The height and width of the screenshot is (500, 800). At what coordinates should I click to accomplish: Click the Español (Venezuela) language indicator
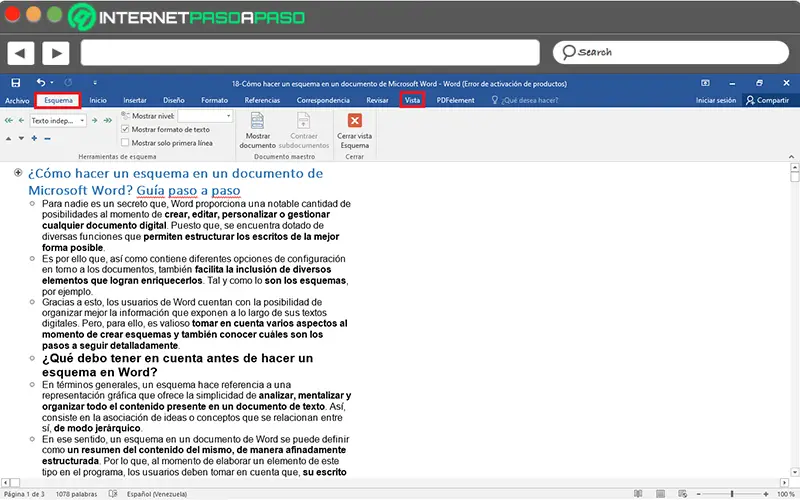pos(157,494)
